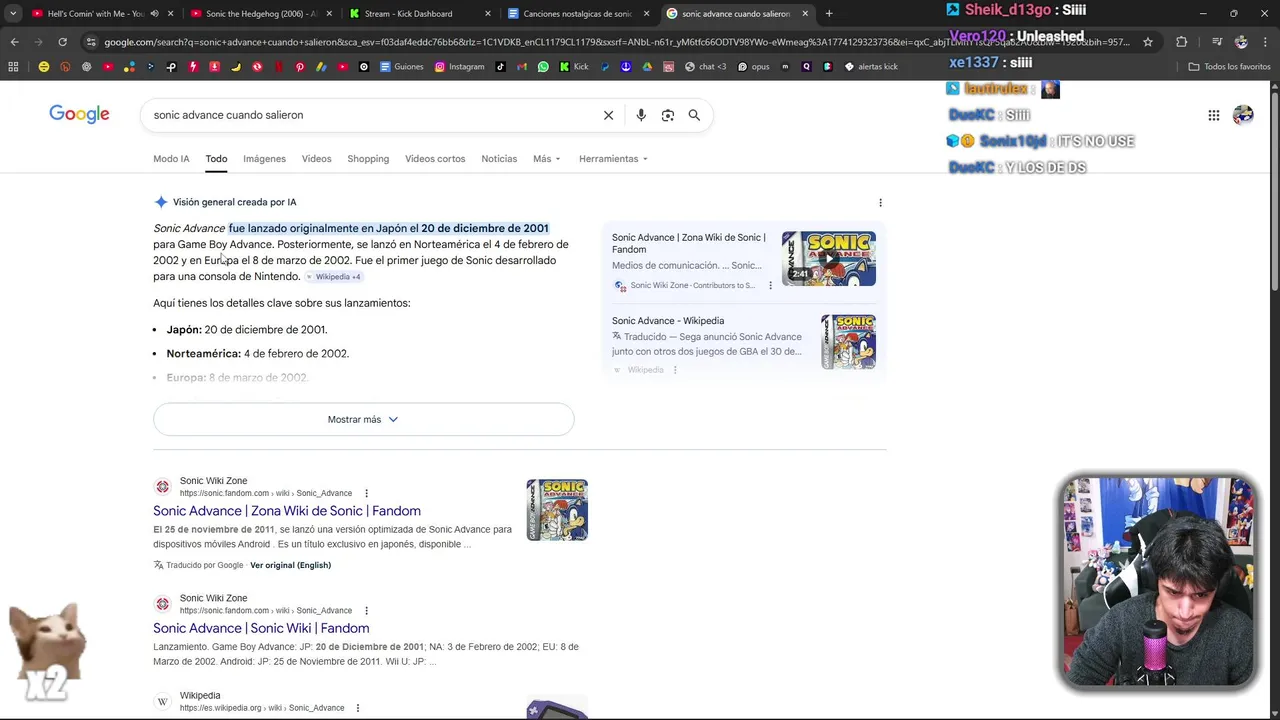
Task: Open 'Sonic Advance | Zona Wiki de Sonic | Fandom' result
Action: click(287, 511)
